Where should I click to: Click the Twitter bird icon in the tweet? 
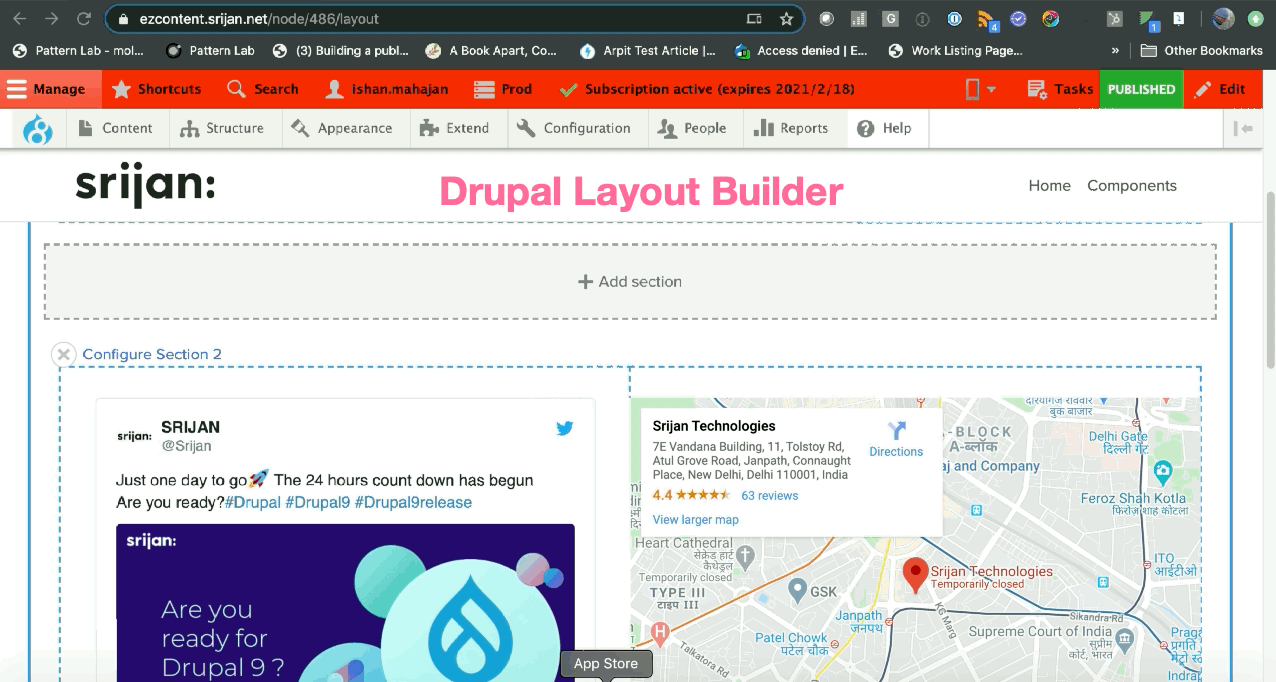565,428
